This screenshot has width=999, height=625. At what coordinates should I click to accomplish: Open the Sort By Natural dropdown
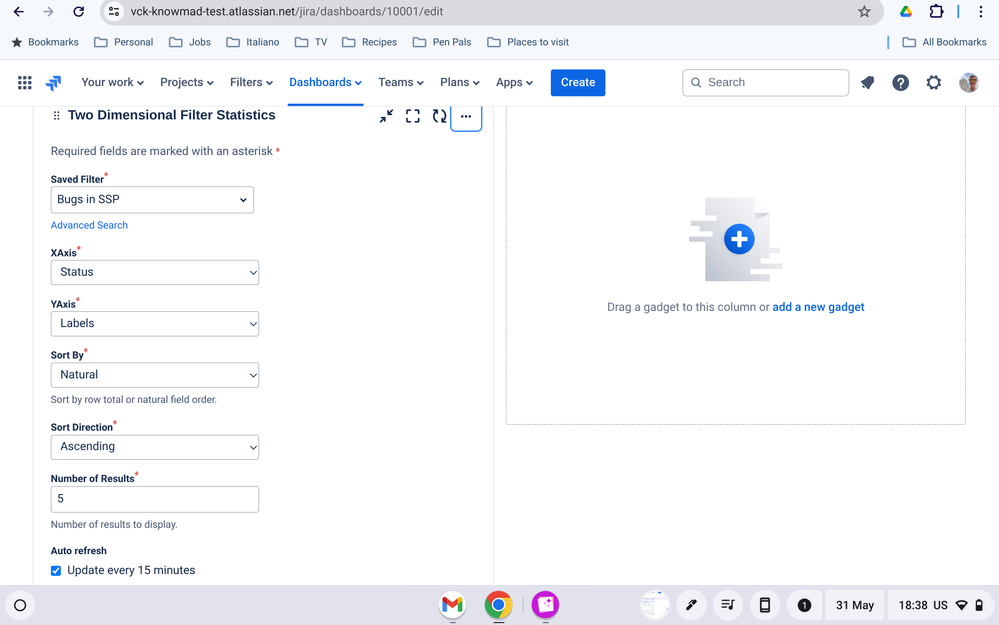(155, 375)
